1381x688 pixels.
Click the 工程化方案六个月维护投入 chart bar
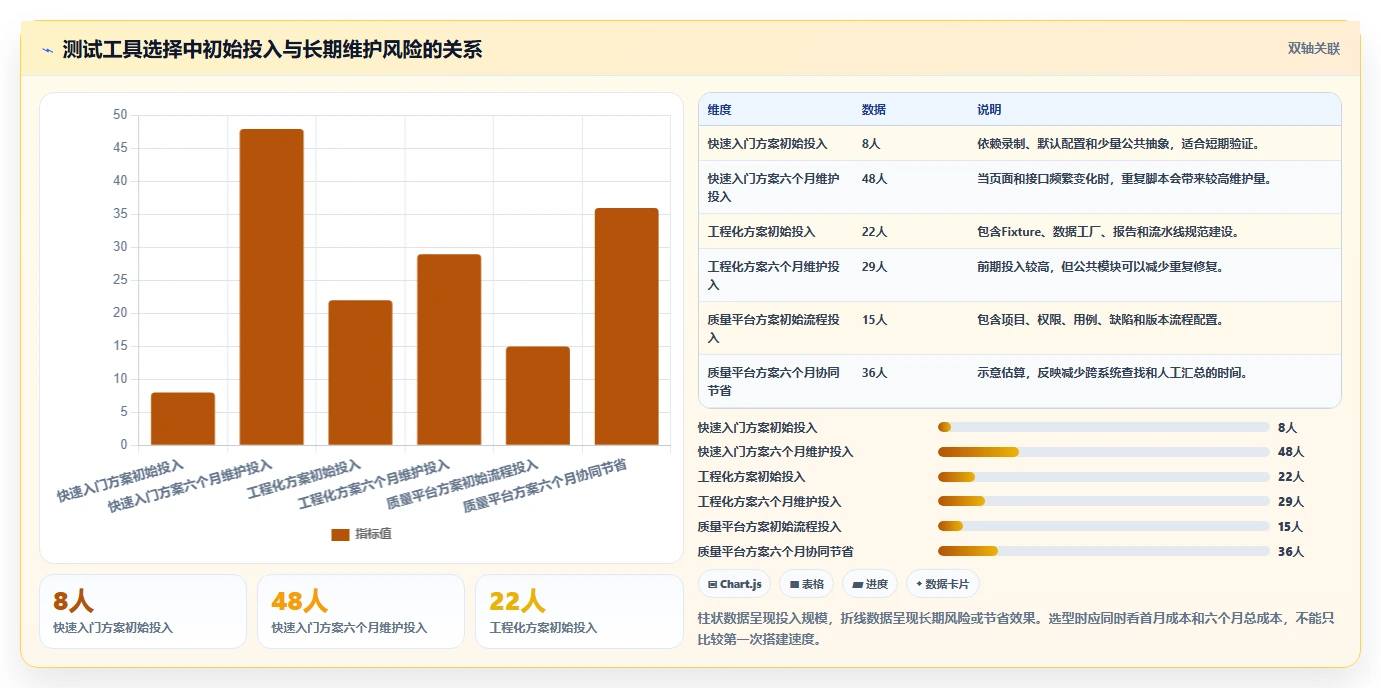point(449,350)
